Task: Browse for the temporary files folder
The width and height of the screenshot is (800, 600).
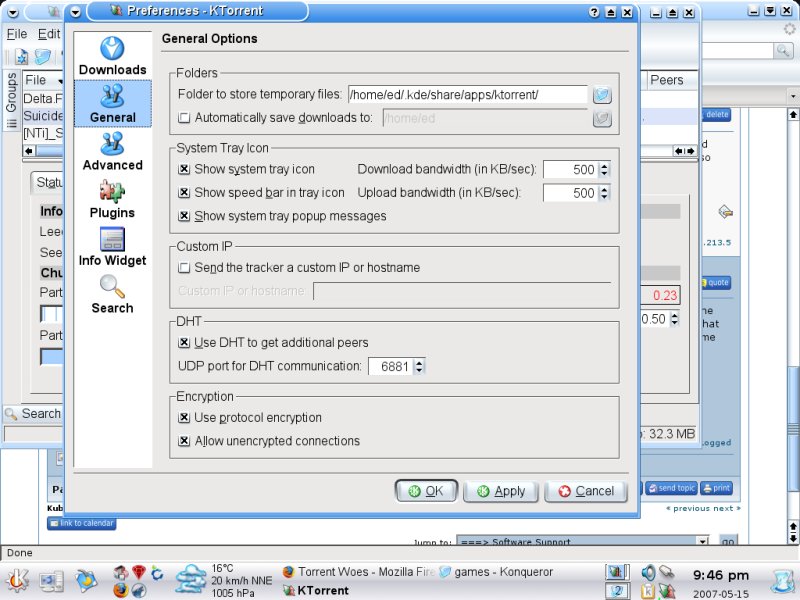Action: click(x=601, y=95)
